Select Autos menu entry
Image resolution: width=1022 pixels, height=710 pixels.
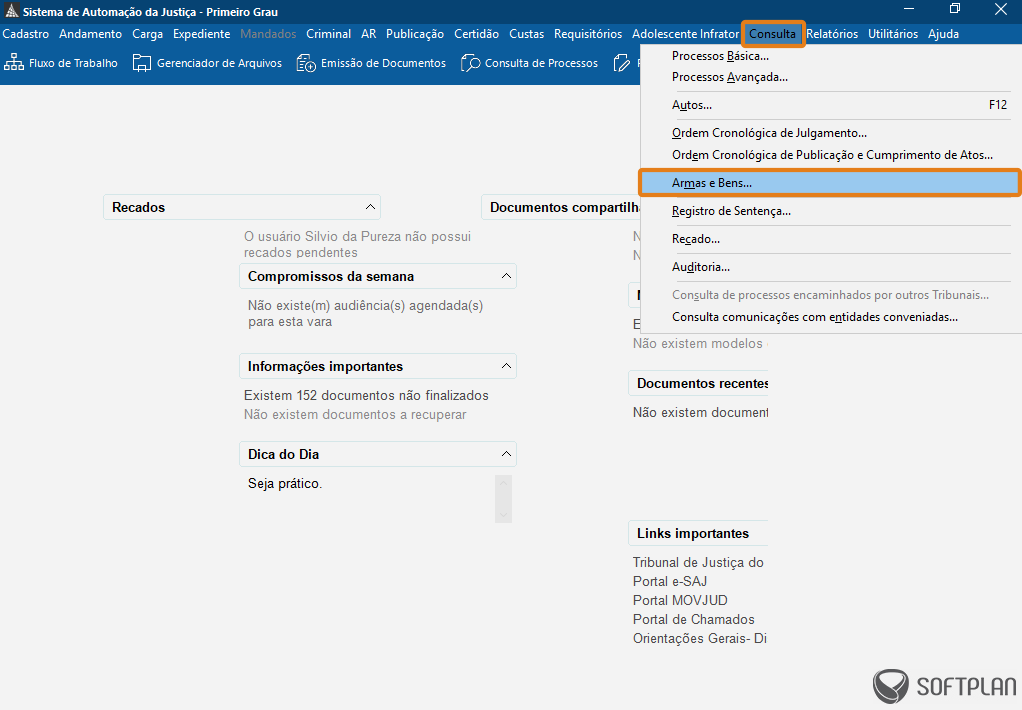830,105
